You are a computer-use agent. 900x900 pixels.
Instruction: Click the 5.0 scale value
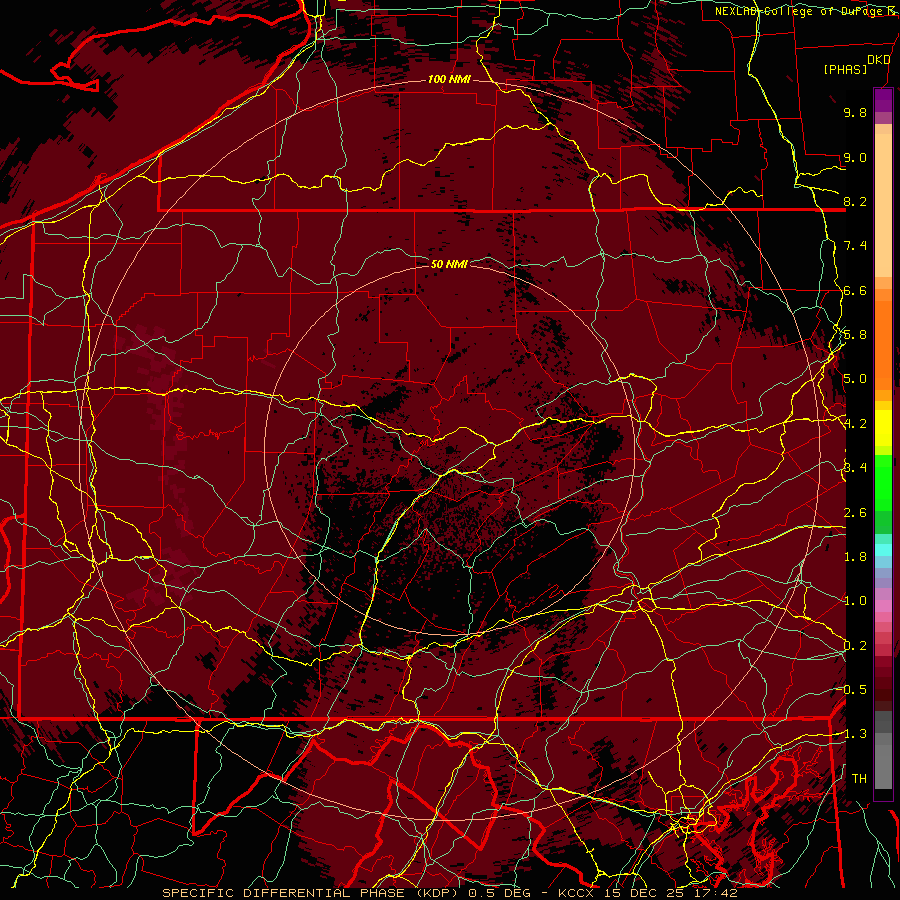coord(855,379)
